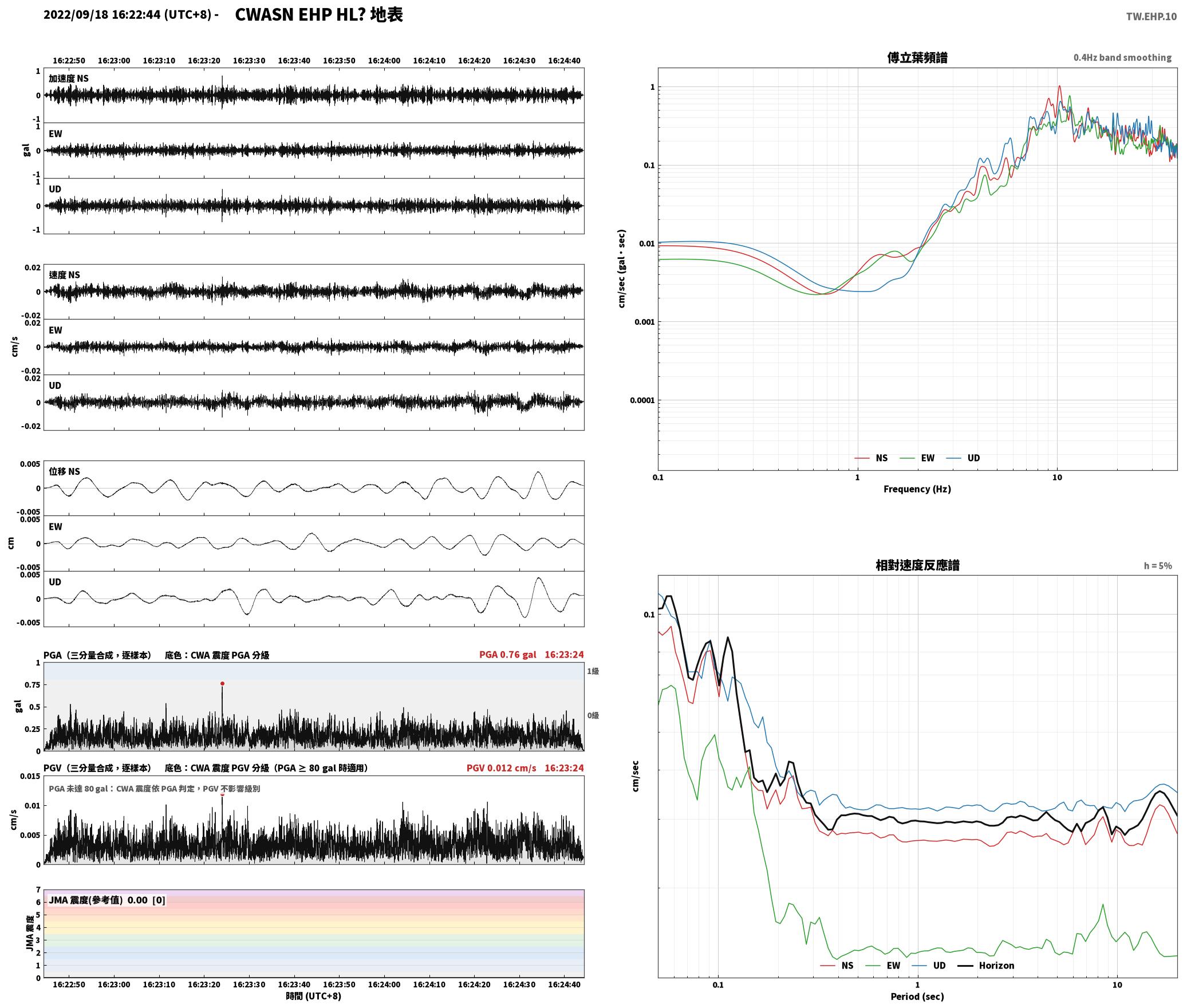Image resolution: width=1183 pixels, height=1008 pixels.
Task: Click the blue UD legend entry in Fourier spectrum
Action: tap(963, 458)
